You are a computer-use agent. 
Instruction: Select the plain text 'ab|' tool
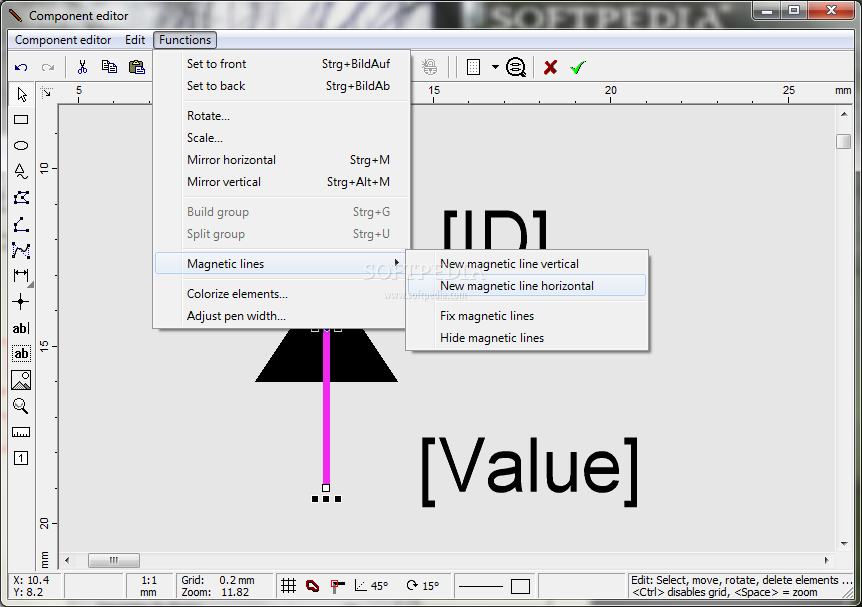click(21, 328)
